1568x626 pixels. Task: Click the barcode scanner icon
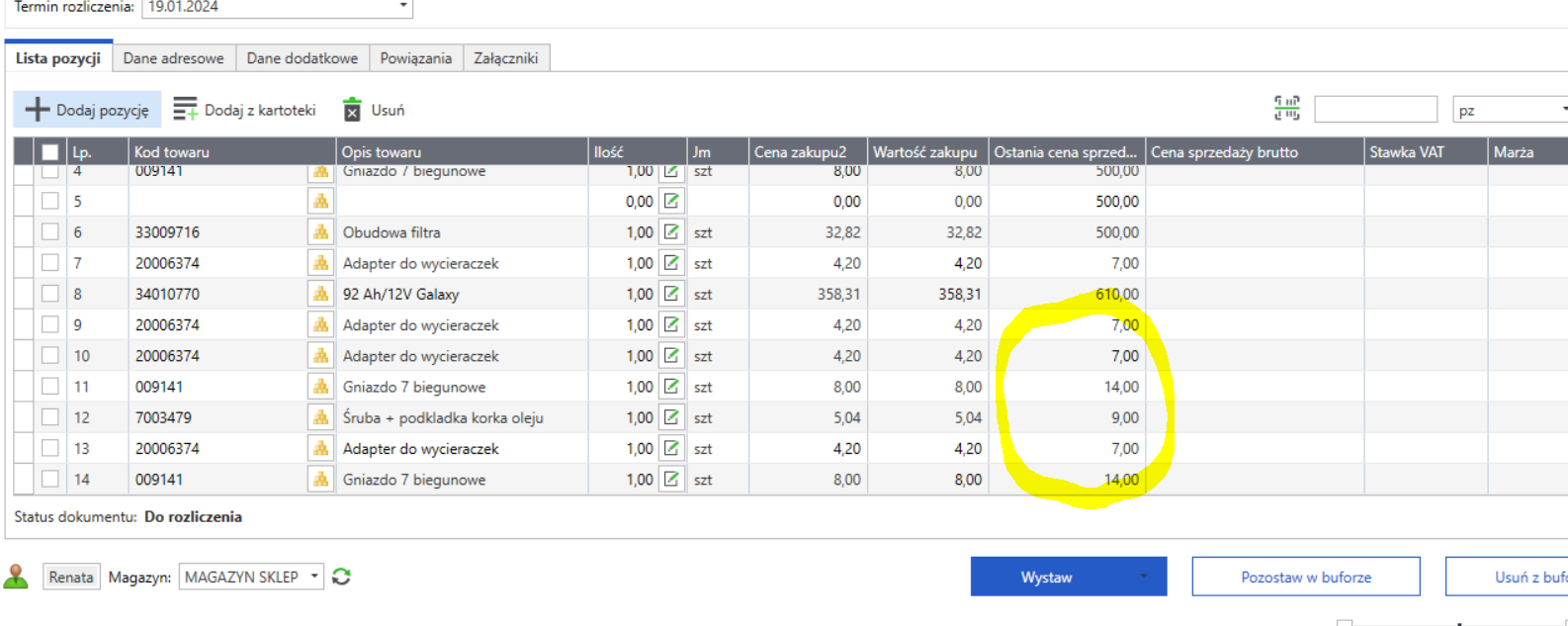tap(1286, 109)
